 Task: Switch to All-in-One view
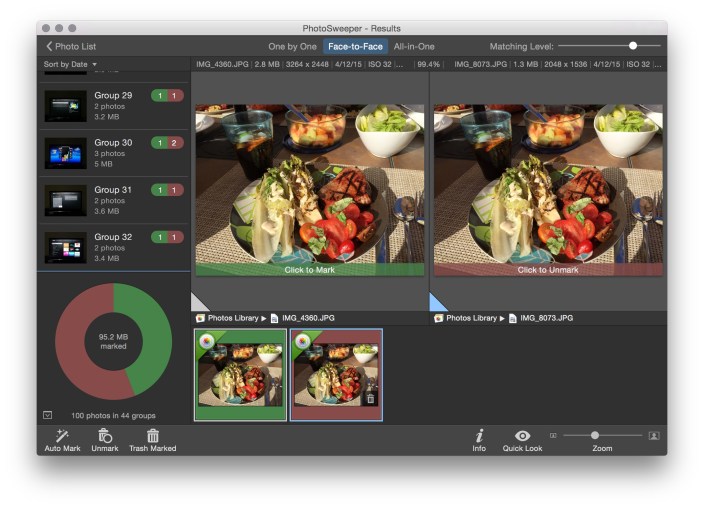(x=413, y=47)
